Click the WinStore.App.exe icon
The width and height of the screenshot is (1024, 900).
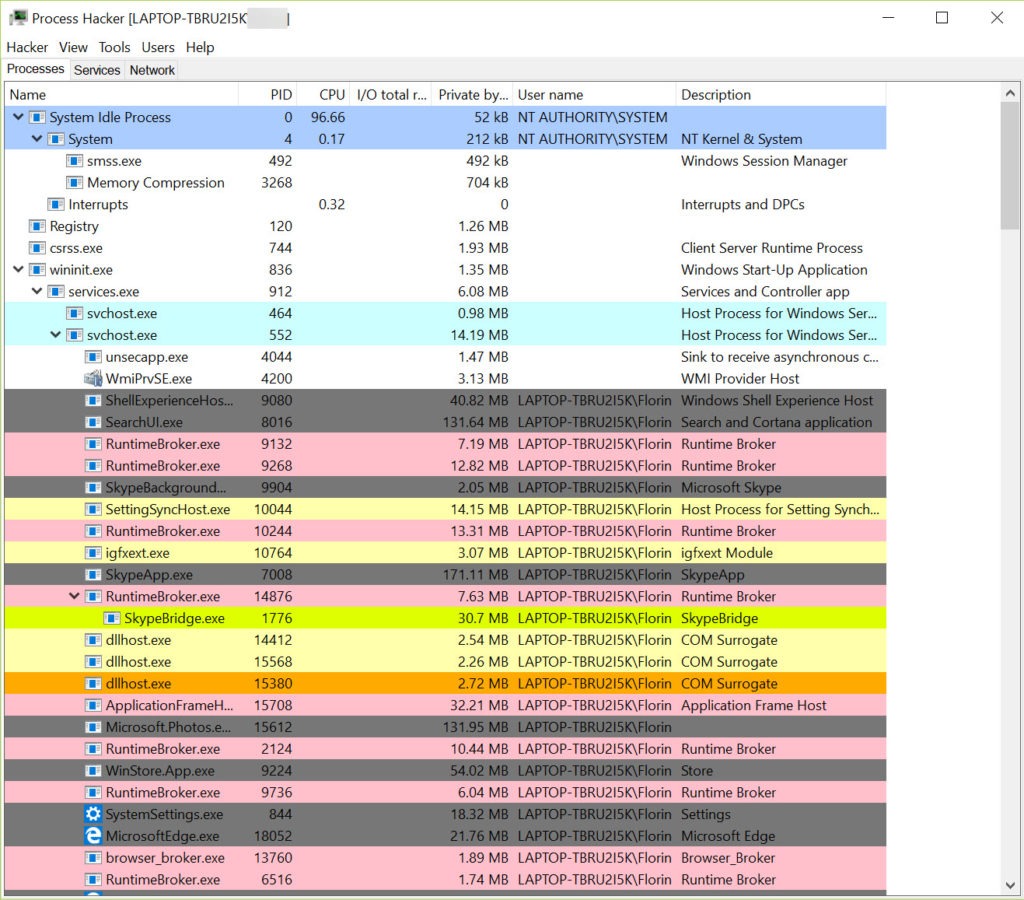(93, 771)
